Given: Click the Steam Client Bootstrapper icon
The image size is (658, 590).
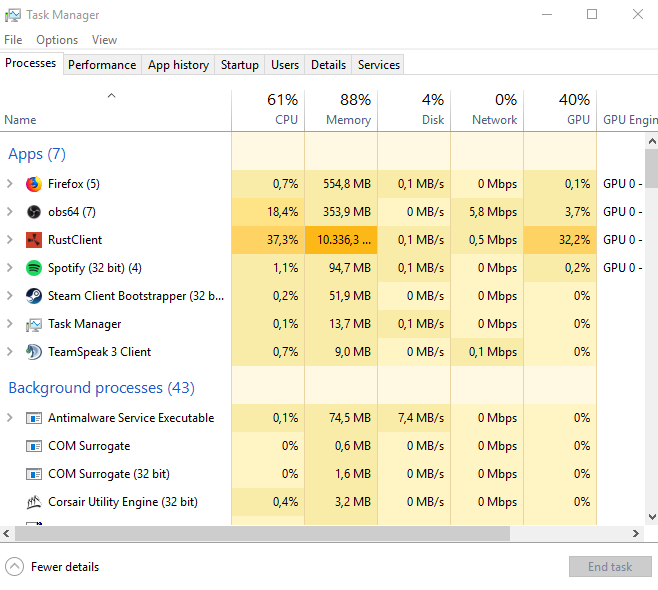Looking at the screenshot, I should 34,296.
